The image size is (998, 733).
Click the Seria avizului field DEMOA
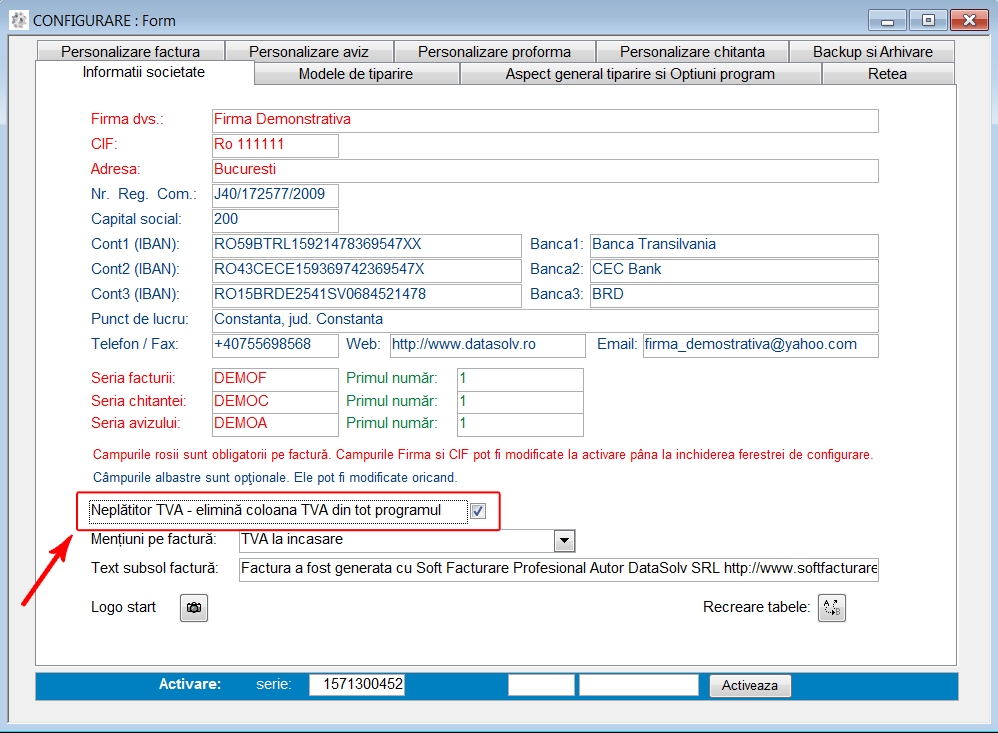(275, 424)
